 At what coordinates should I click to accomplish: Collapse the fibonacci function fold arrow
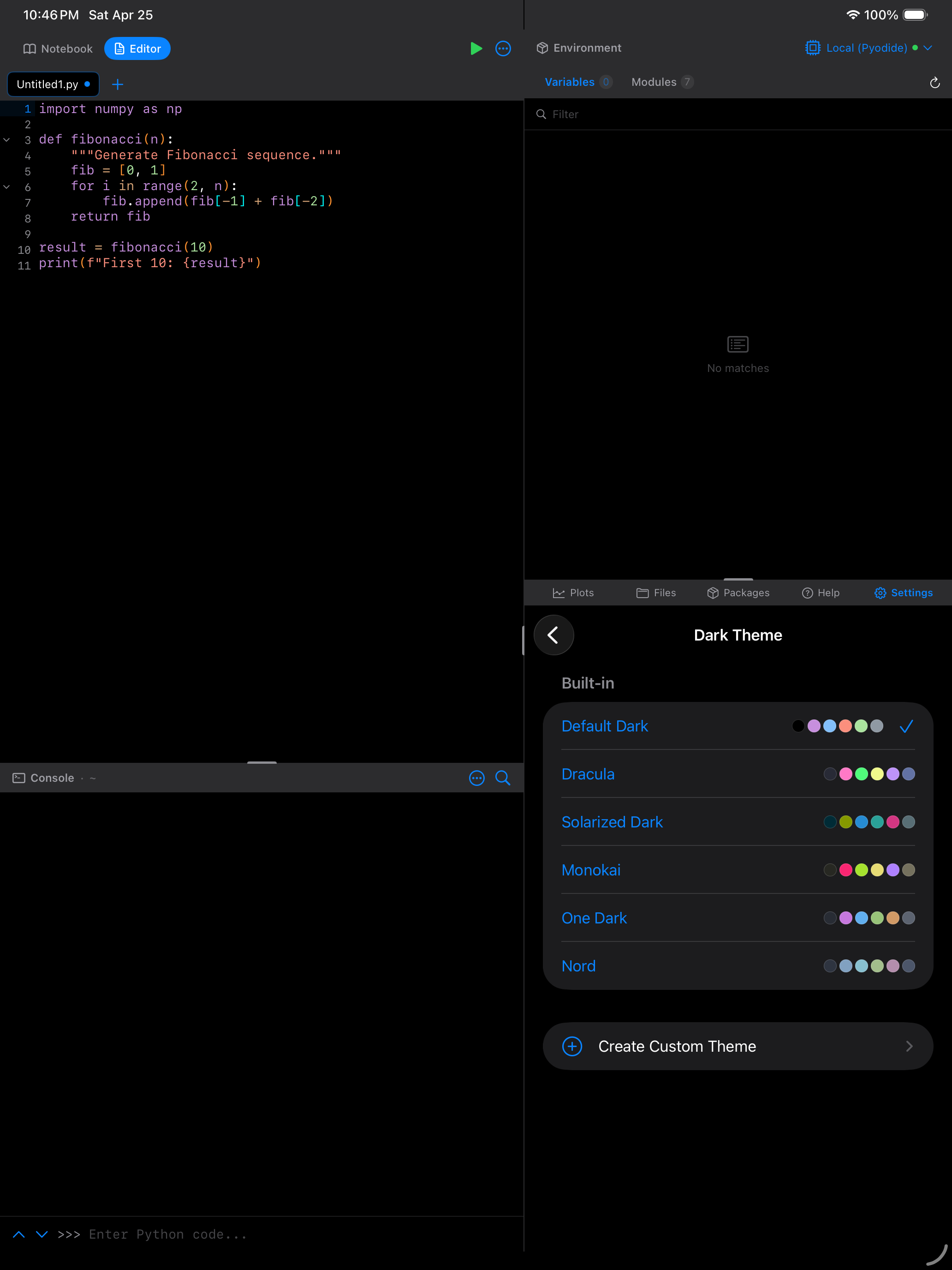pyautogui.click(x=7, y=139)
